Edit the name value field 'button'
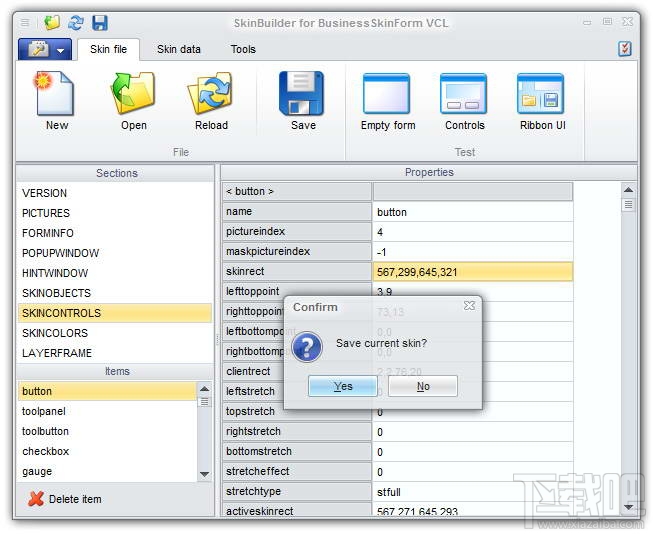Viewport: 653px width, 534px height. [473, 212]
